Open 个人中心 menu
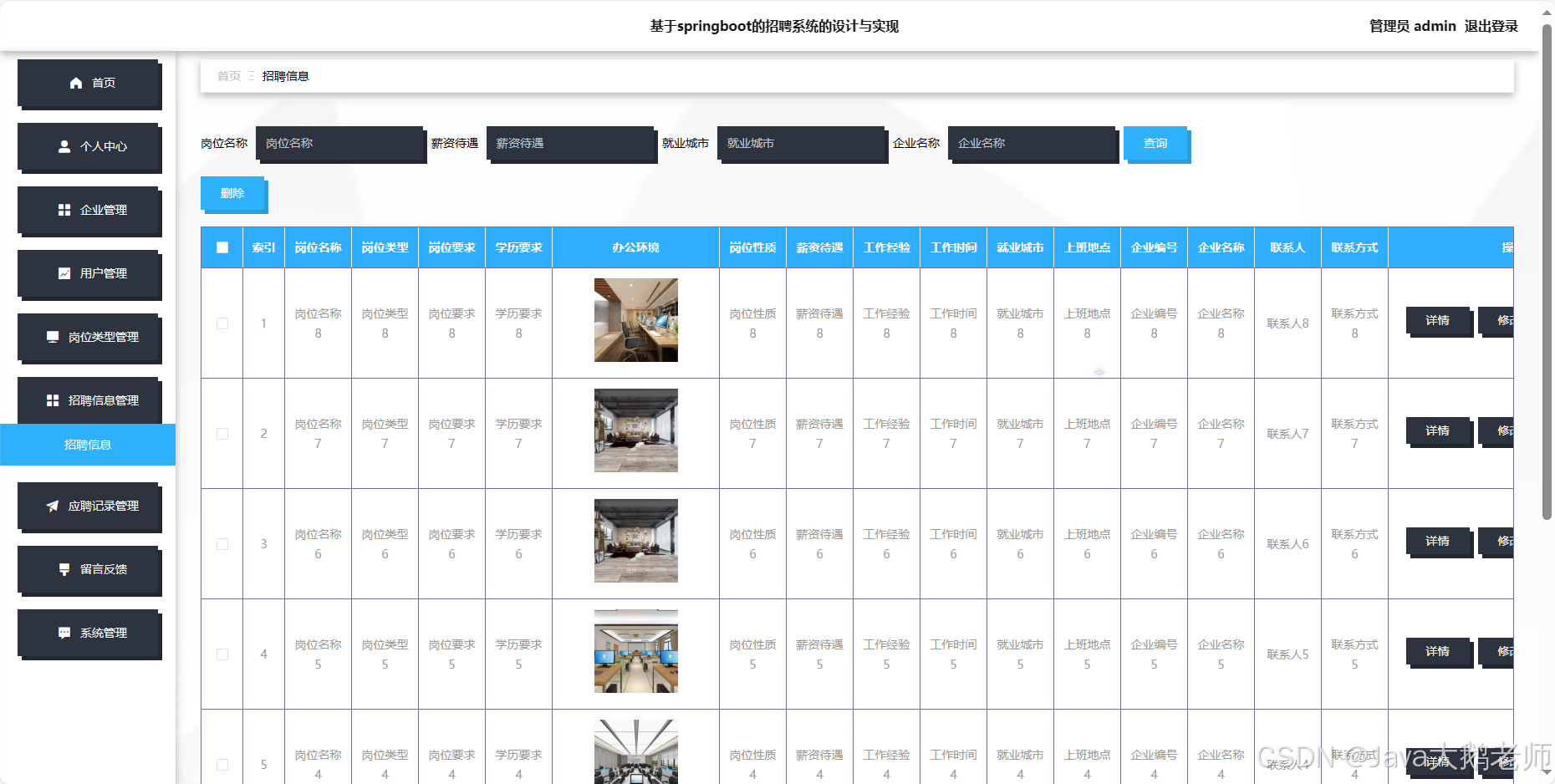Screen dimensions: 1555x784 point(89,146)
